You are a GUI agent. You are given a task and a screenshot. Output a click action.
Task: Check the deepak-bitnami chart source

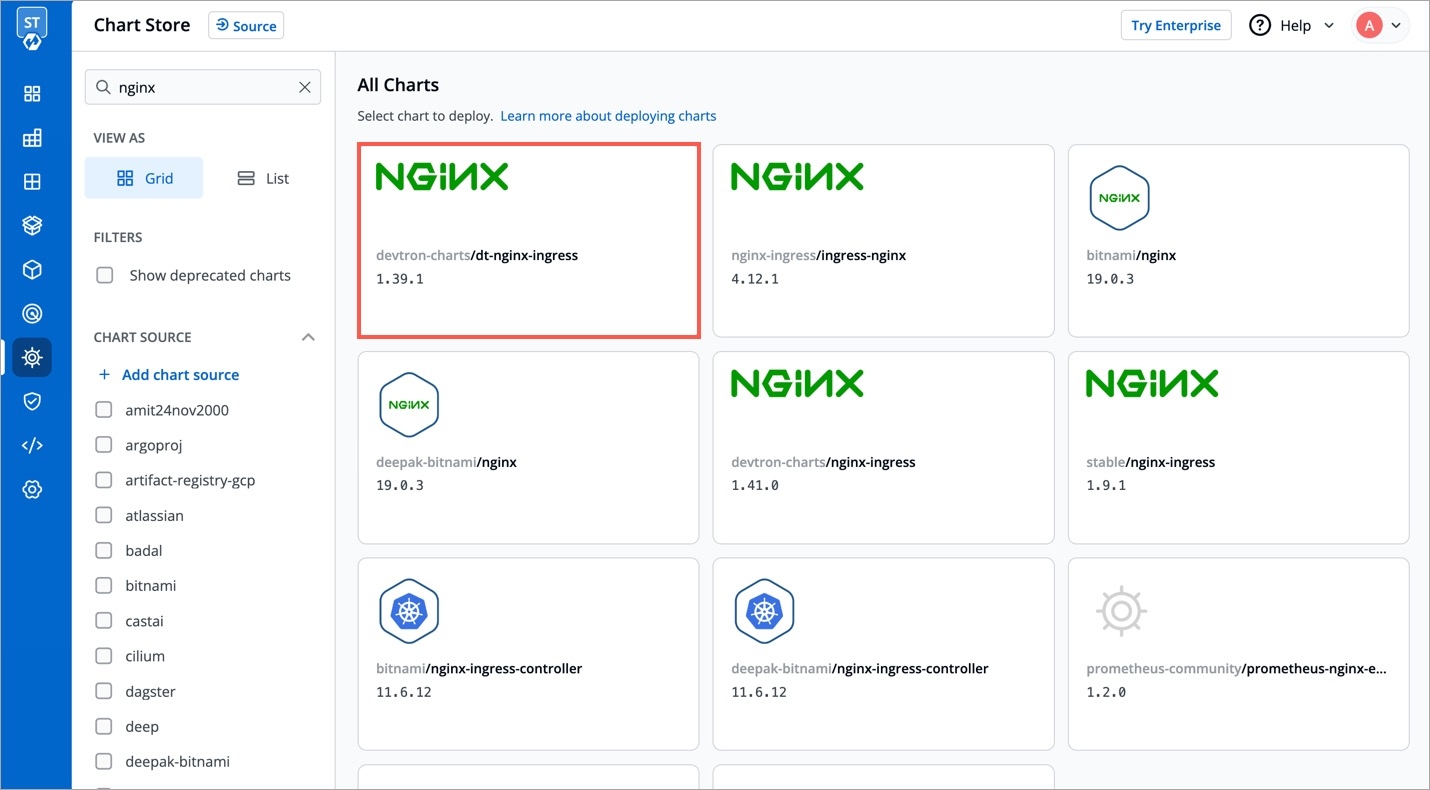104,761
